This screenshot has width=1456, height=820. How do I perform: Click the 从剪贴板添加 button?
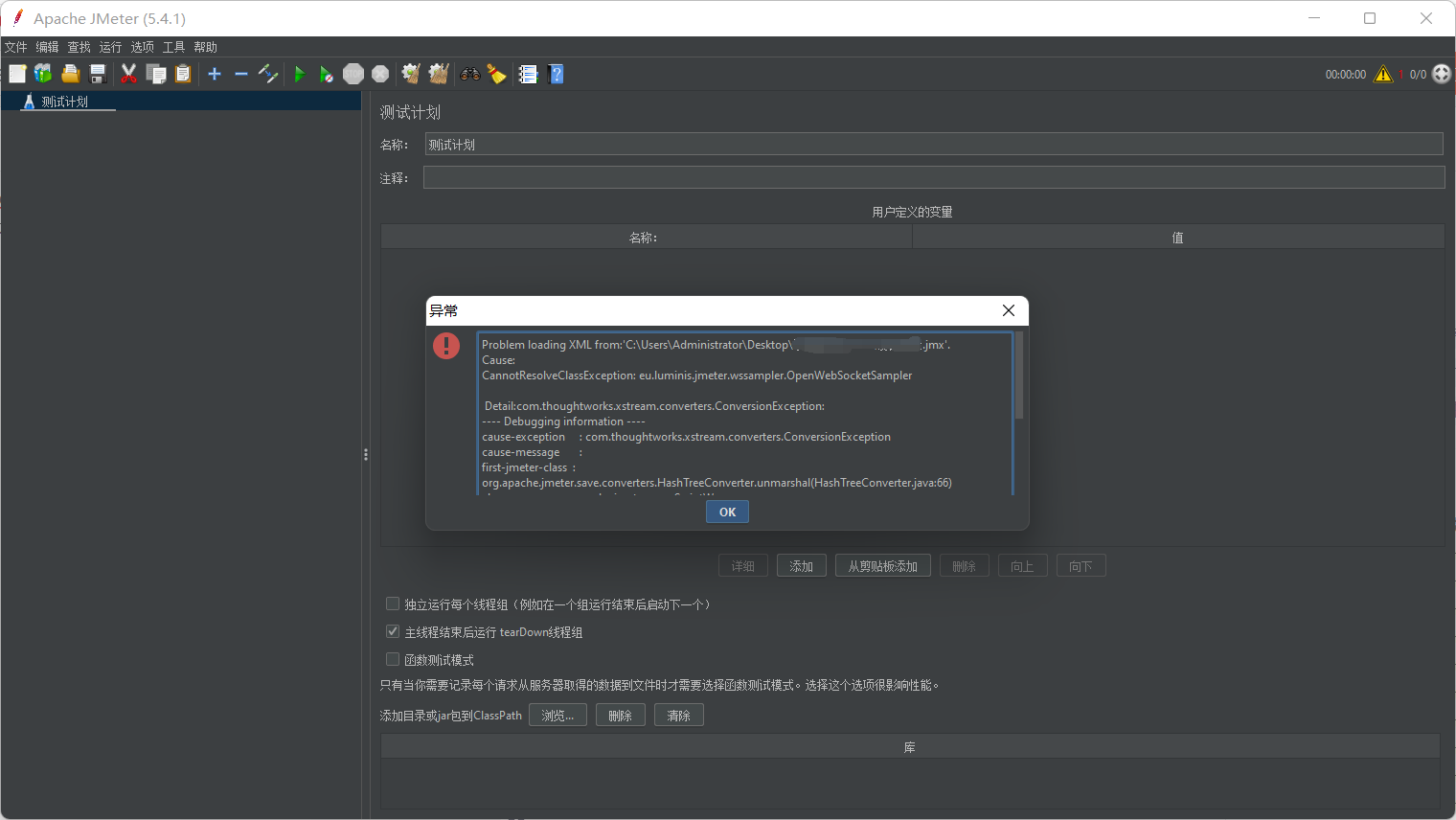coord(883,566)
